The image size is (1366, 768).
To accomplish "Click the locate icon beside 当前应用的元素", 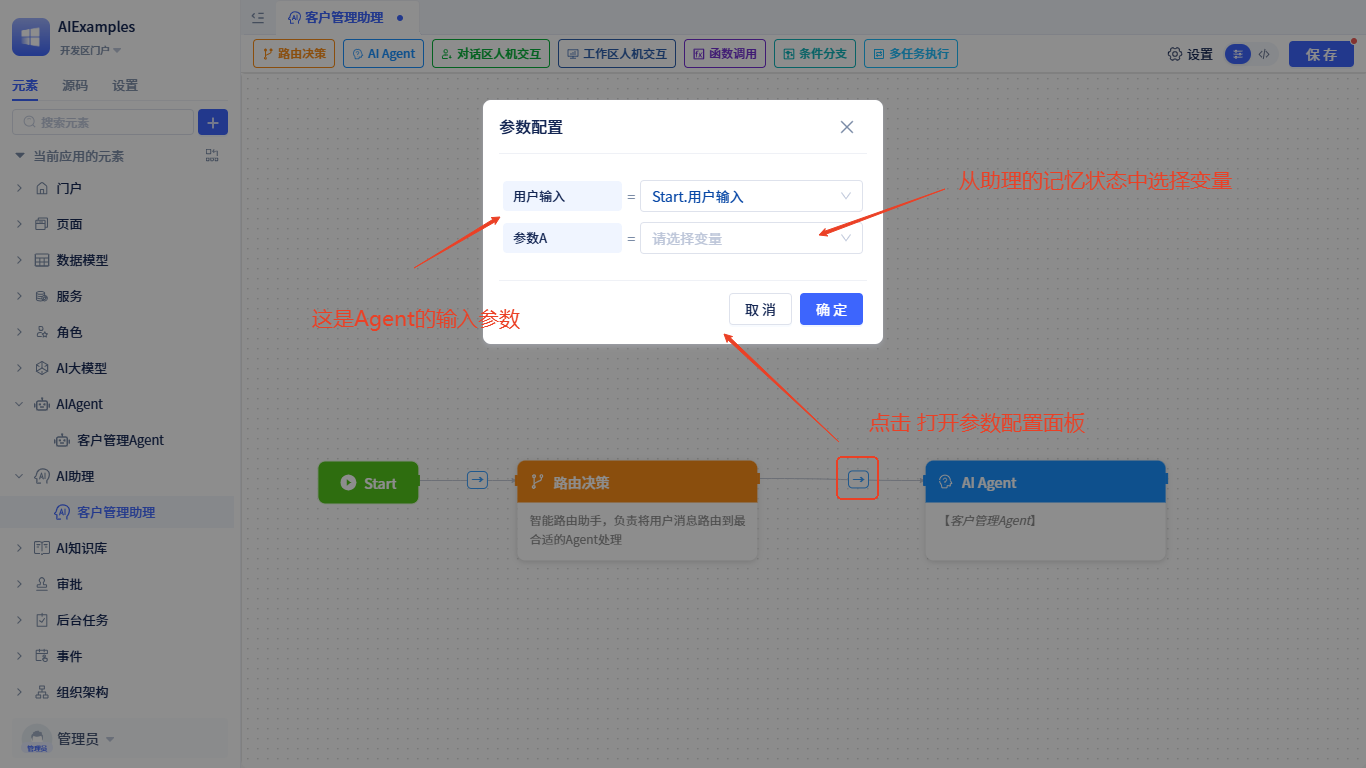I will click(212, 156).
